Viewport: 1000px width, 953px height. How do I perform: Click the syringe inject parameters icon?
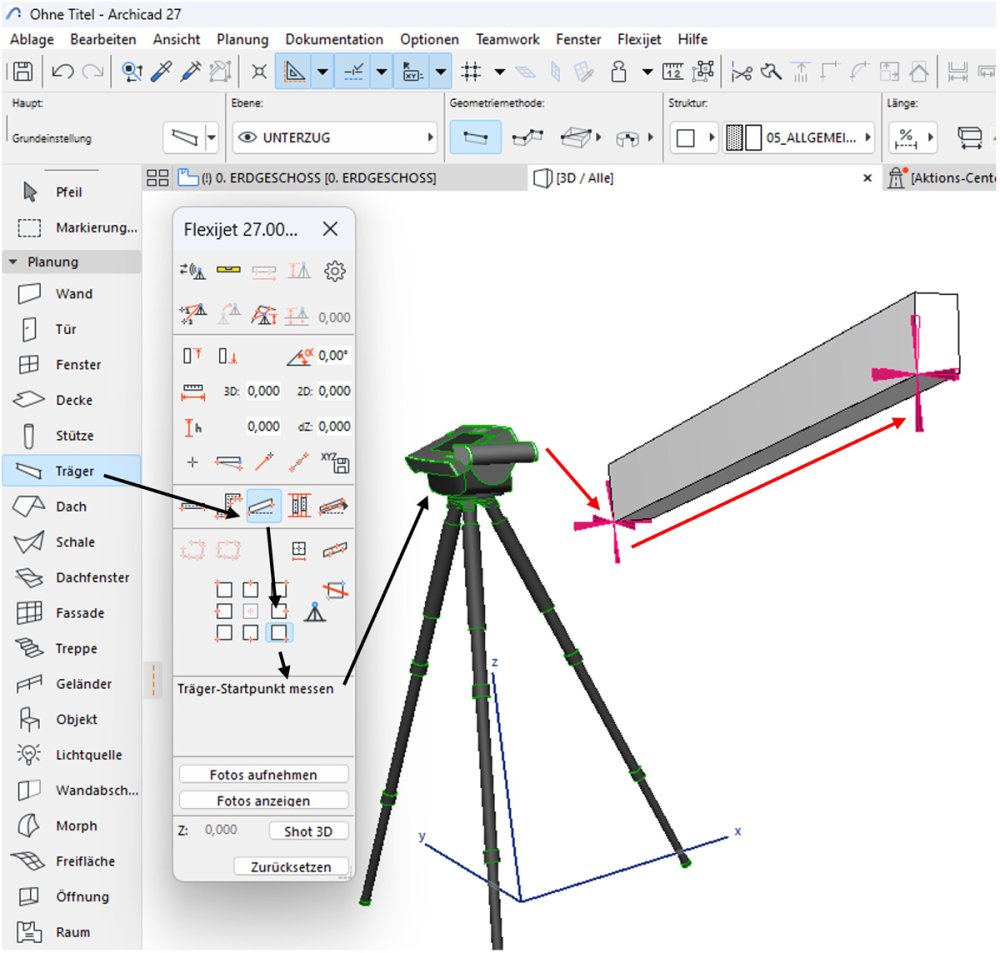point(191,71)
